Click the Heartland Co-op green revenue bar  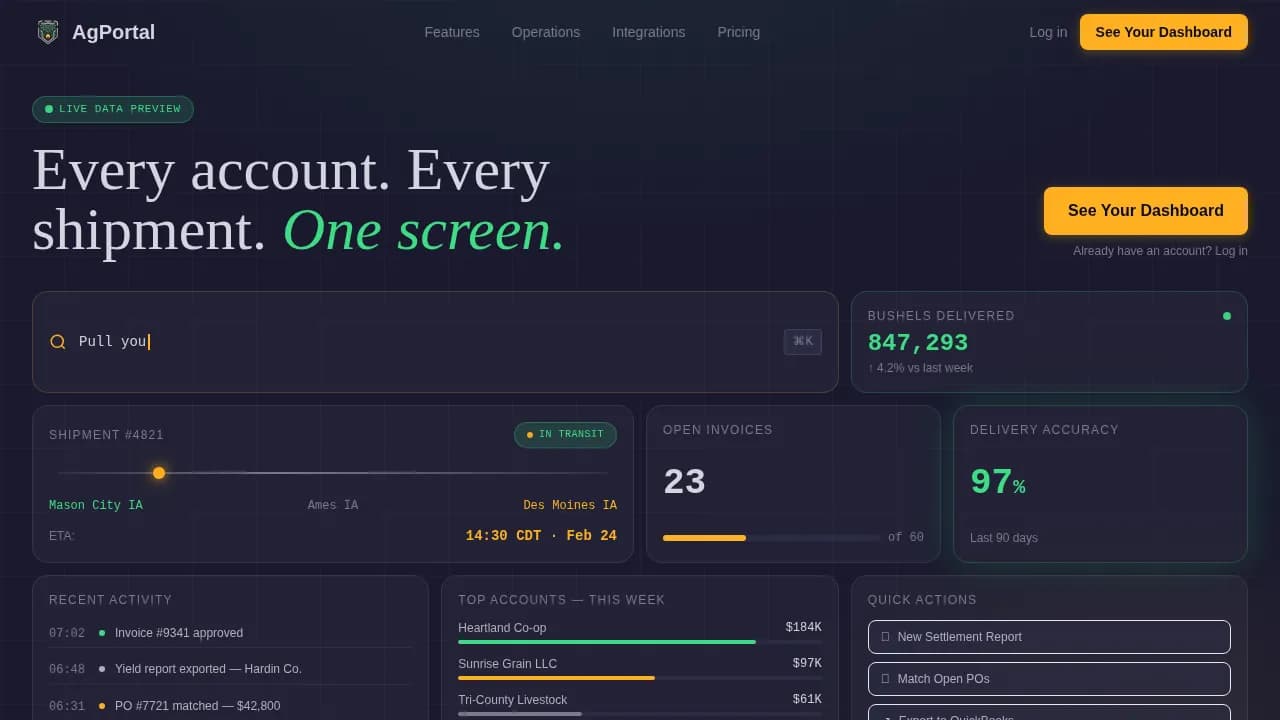(x=607, y=642)
